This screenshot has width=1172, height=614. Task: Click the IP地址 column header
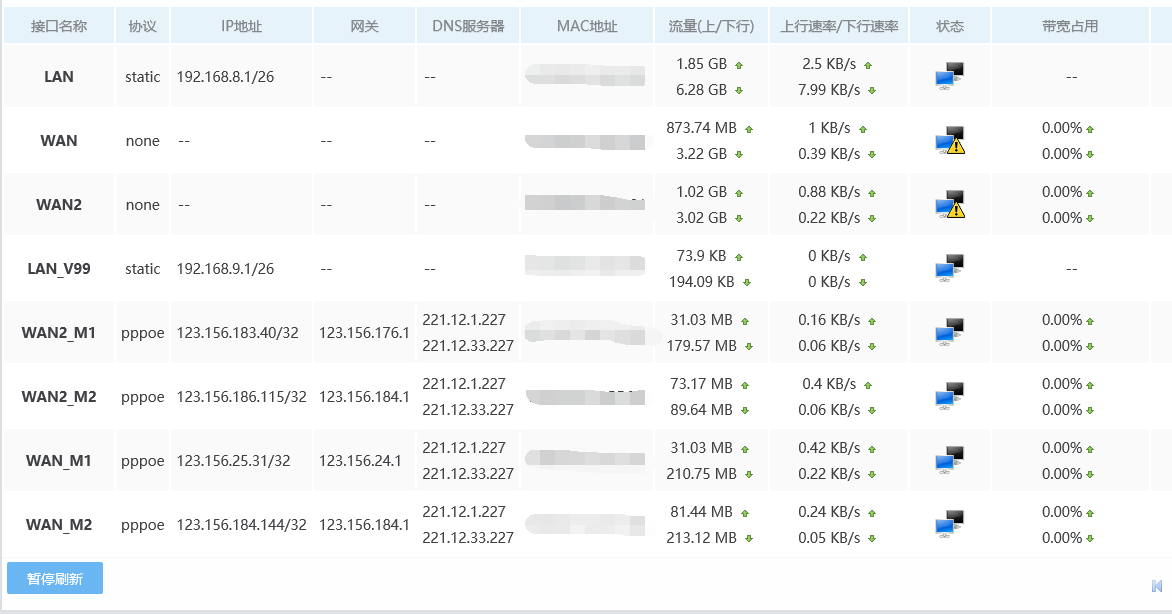241,26
